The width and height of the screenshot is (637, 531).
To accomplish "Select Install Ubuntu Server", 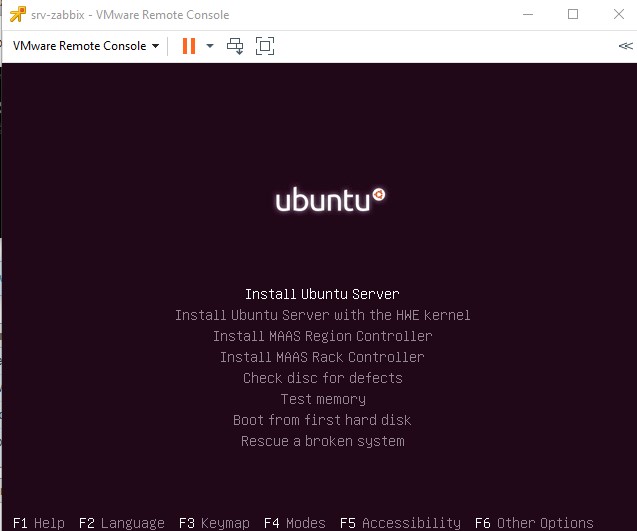I will pyautogui.click(x=322, y=294).
